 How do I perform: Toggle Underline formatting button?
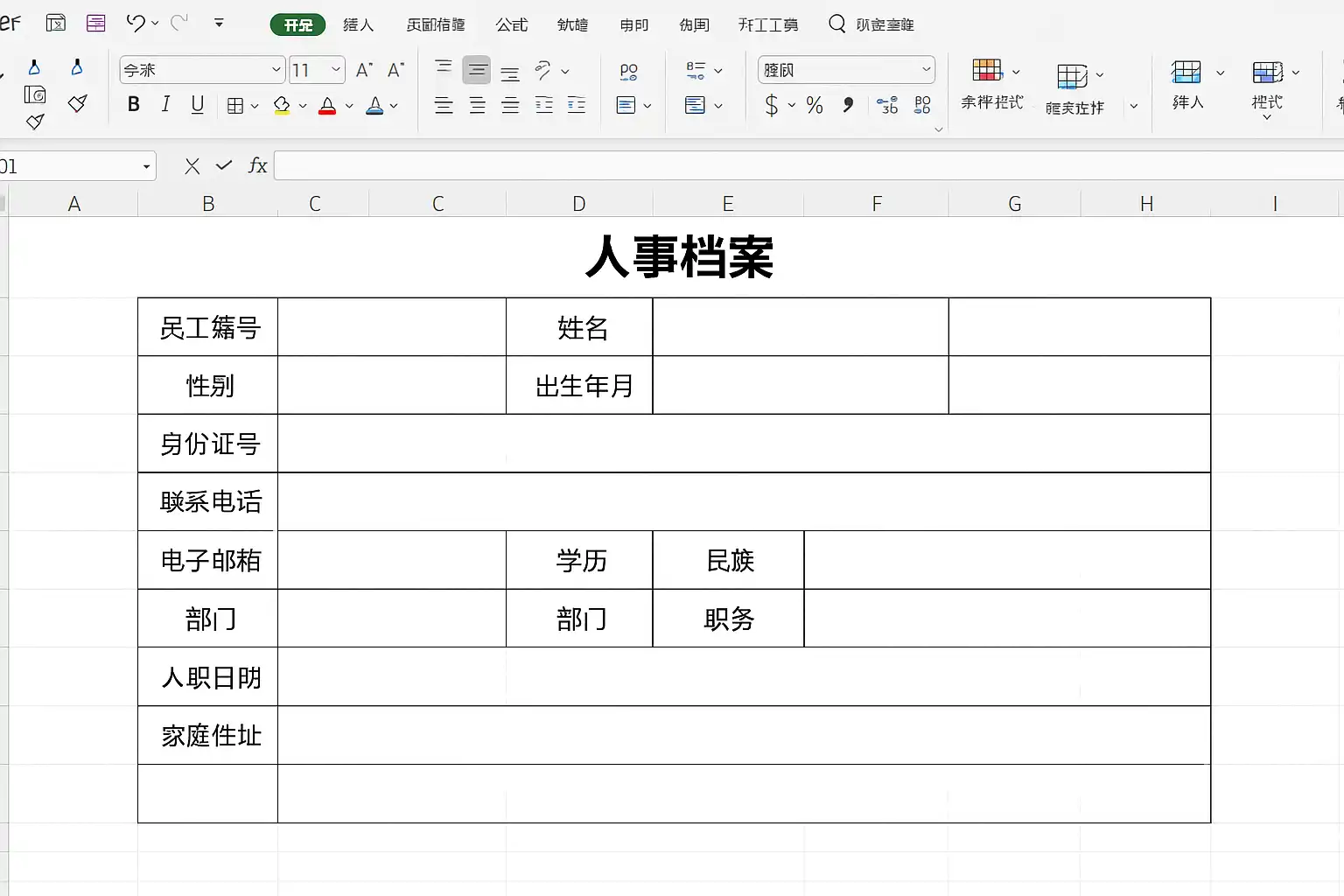(198, 105)
